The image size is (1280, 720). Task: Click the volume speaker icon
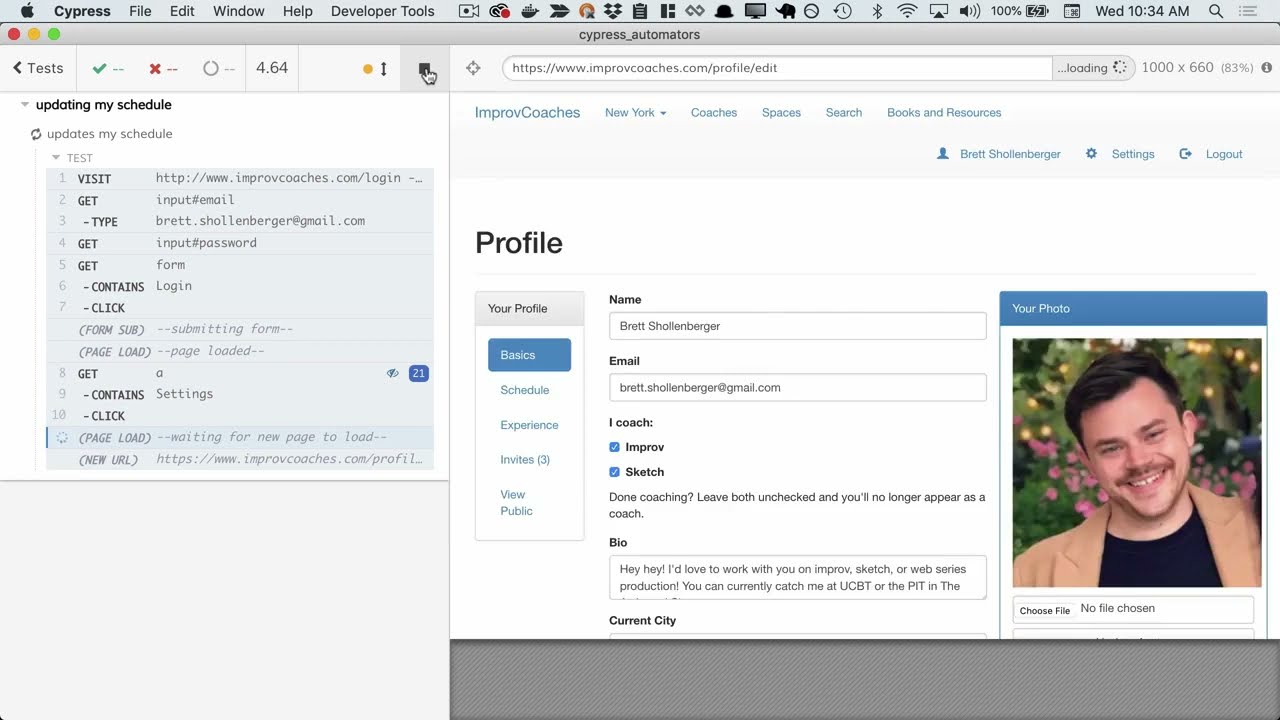(969, 12)
